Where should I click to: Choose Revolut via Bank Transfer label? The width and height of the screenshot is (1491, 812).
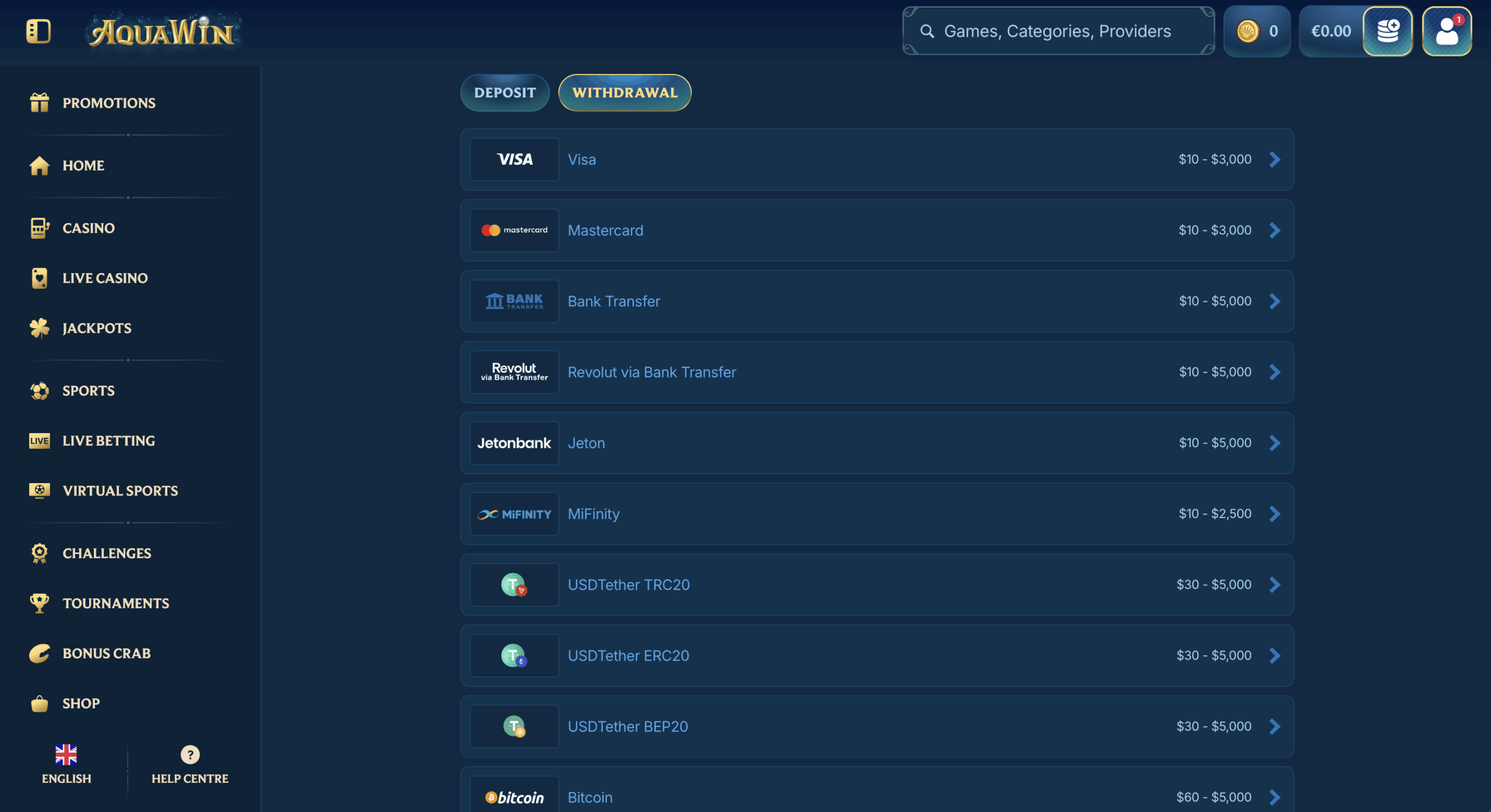(x=652, y=372)
